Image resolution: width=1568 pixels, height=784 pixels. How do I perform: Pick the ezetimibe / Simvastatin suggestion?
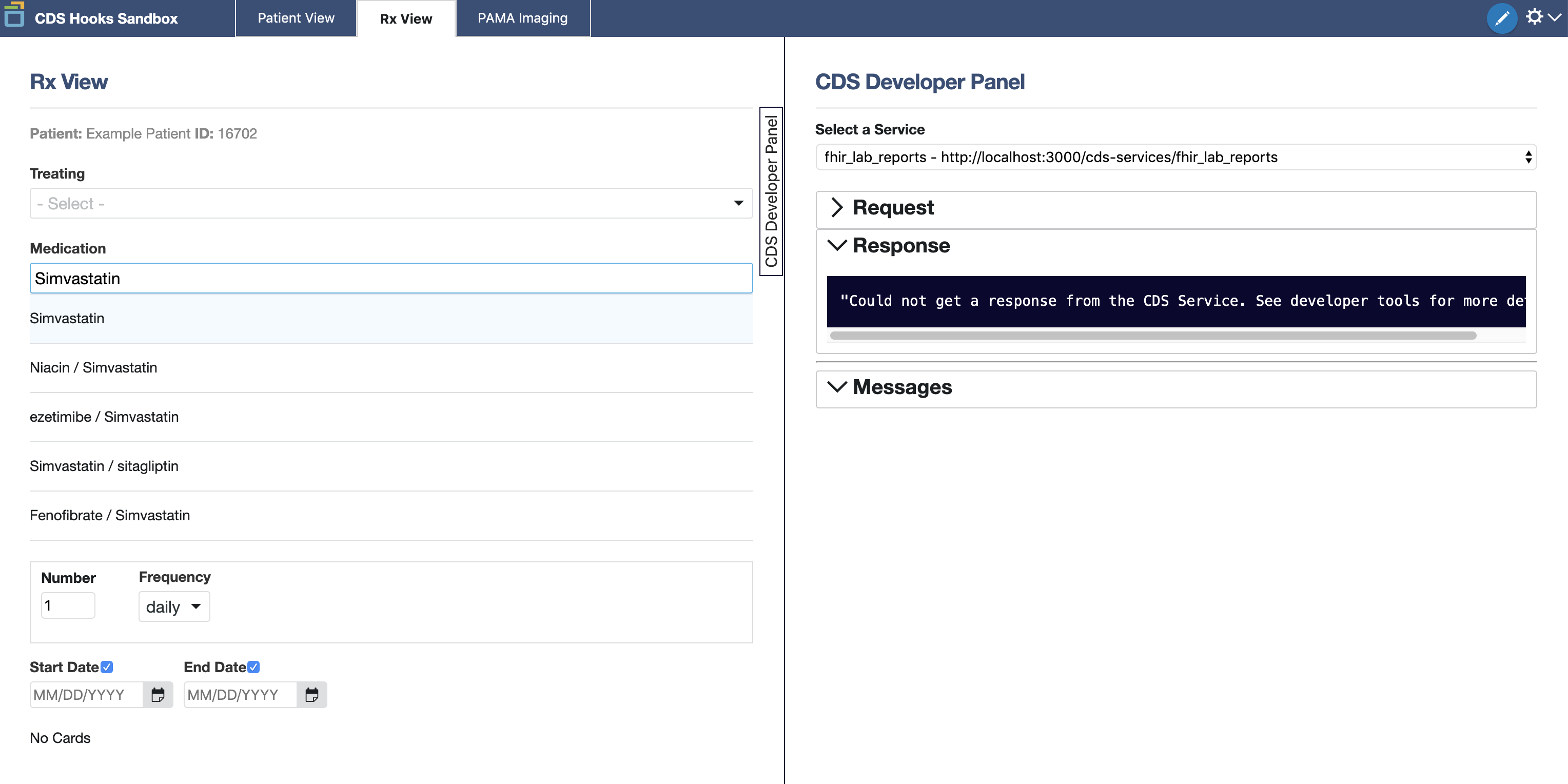pos(104,417)
